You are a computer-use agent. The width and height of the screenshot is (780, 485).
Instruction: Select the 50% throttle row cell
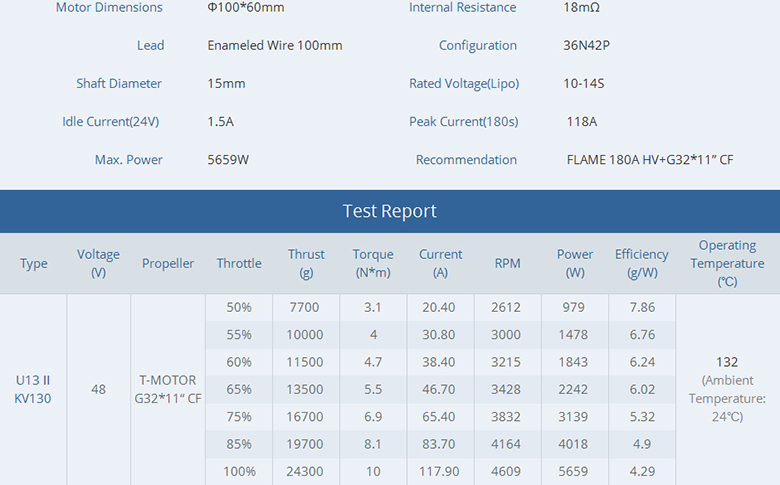coord(239,307)
